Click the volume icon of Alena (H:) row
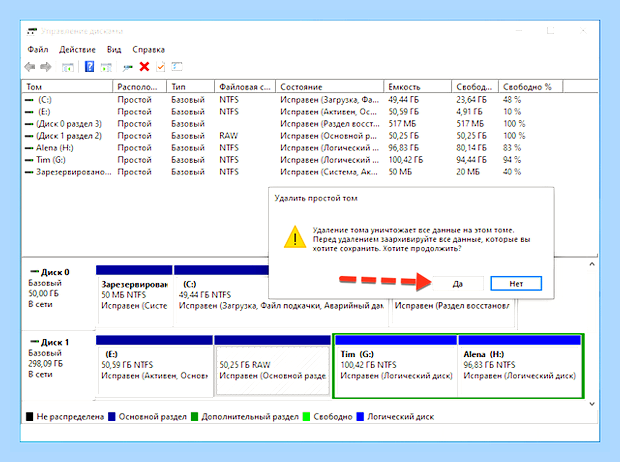The width and height of the screenshot is (620, 462). [29, 148]
